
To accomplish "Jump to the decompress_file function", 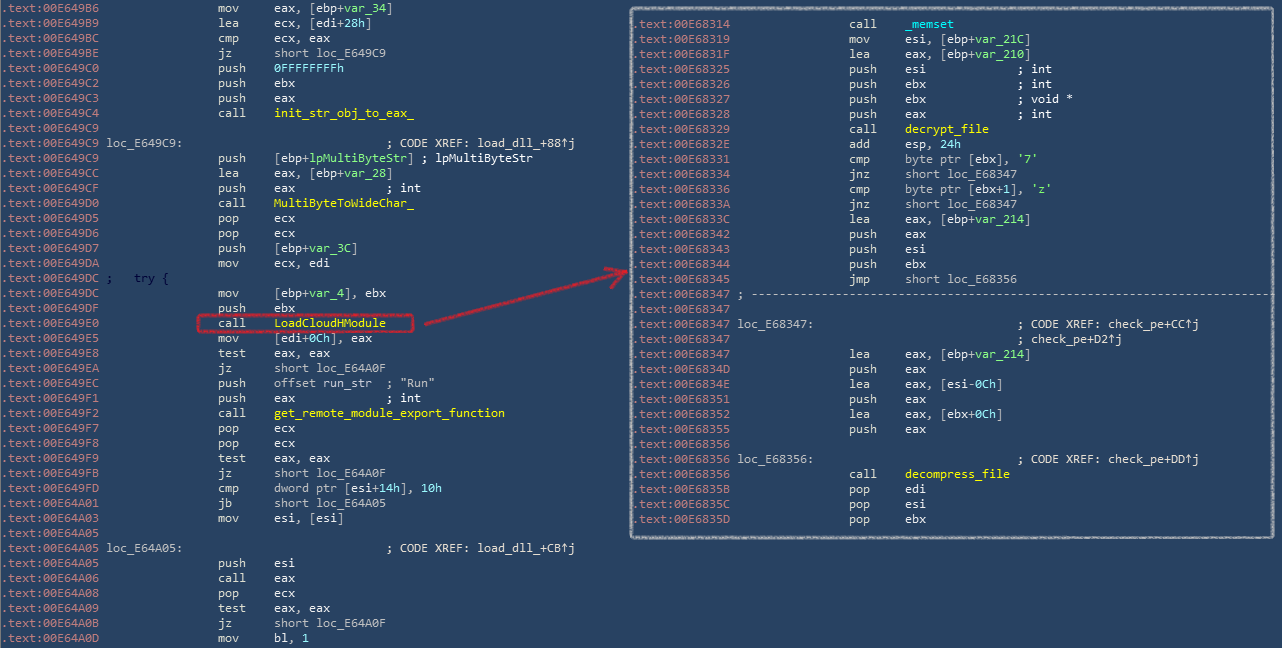I will click(957, 474).
